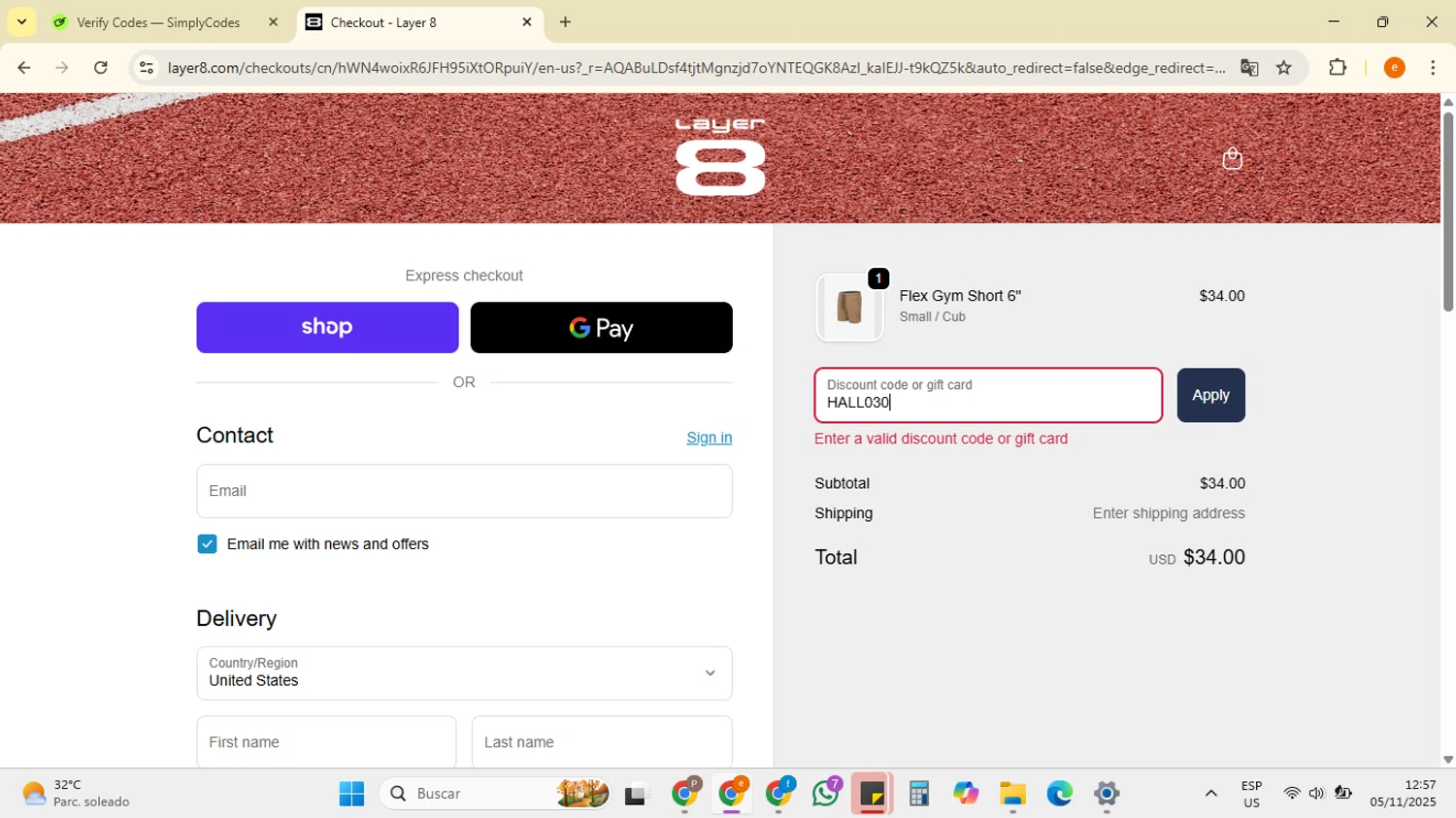Open the Windows Start menu
1456x818 pixels.
pyautogui.click(x=351, y=794)
